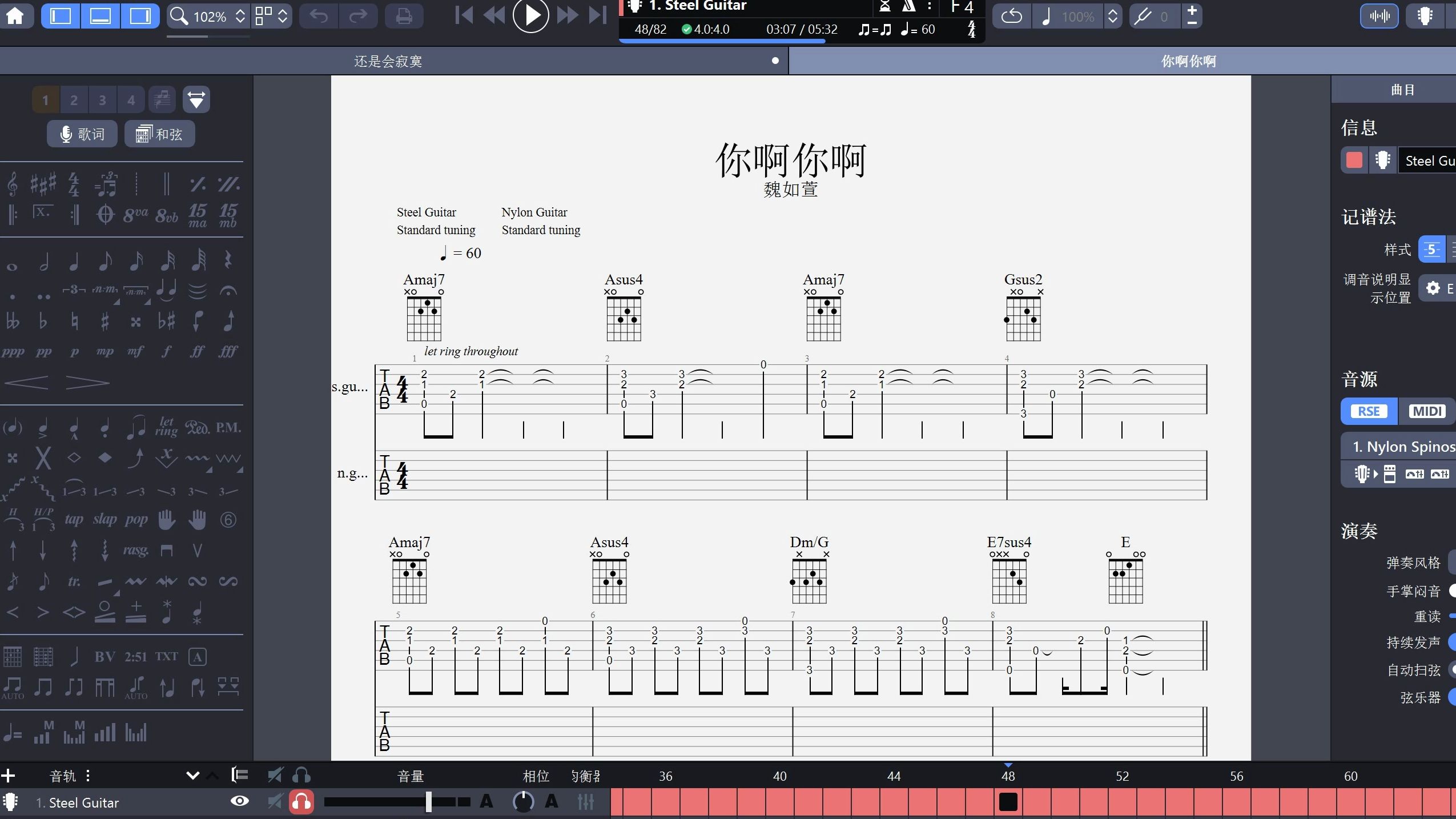Image resolution: width=1456 pixels, height=819 pixels.
Task: Choose the quarter note duration
Action: coord(74,261)
